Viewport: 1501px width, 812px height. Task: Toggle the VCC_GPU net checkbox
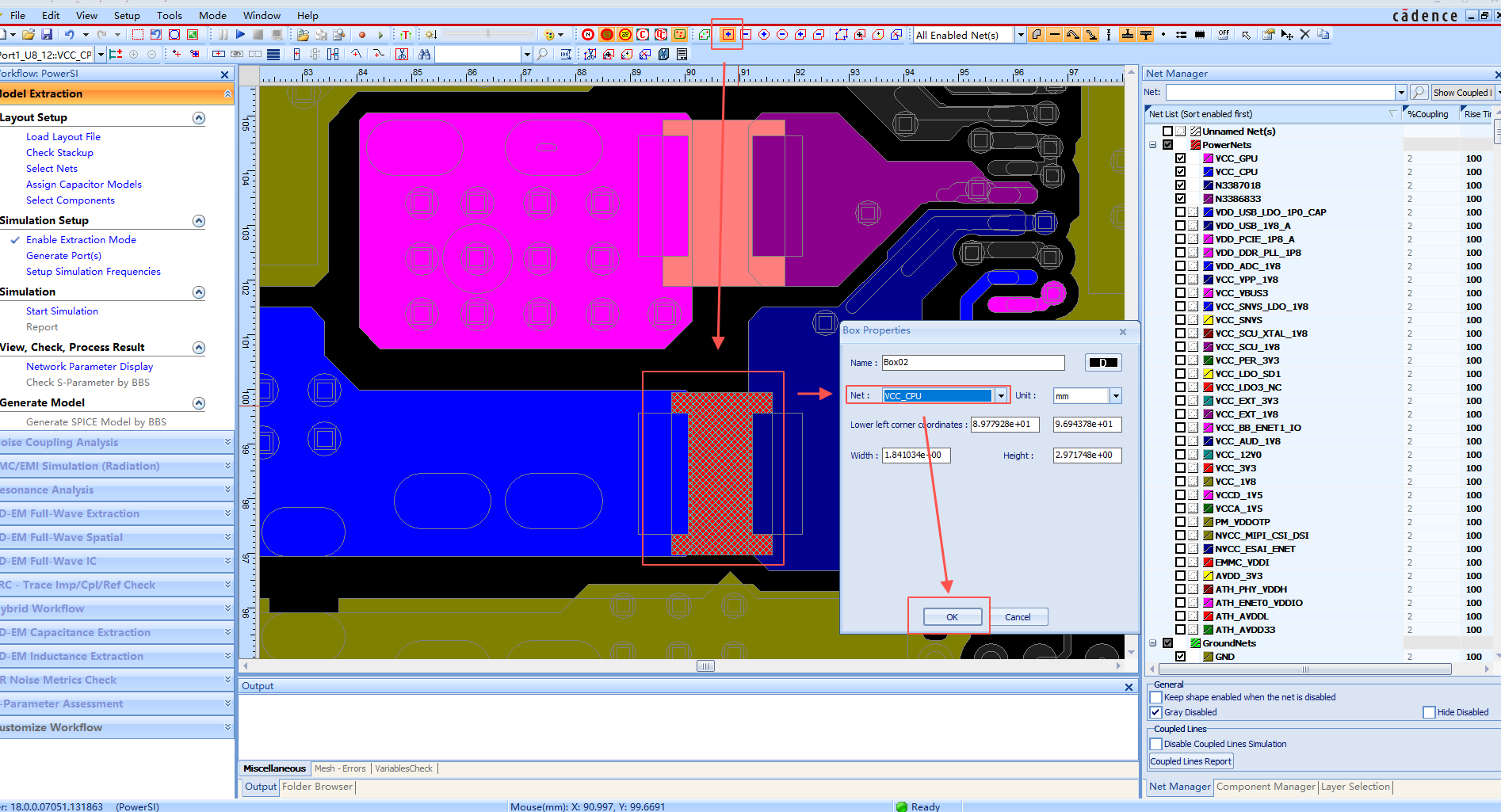[1181, 158]
